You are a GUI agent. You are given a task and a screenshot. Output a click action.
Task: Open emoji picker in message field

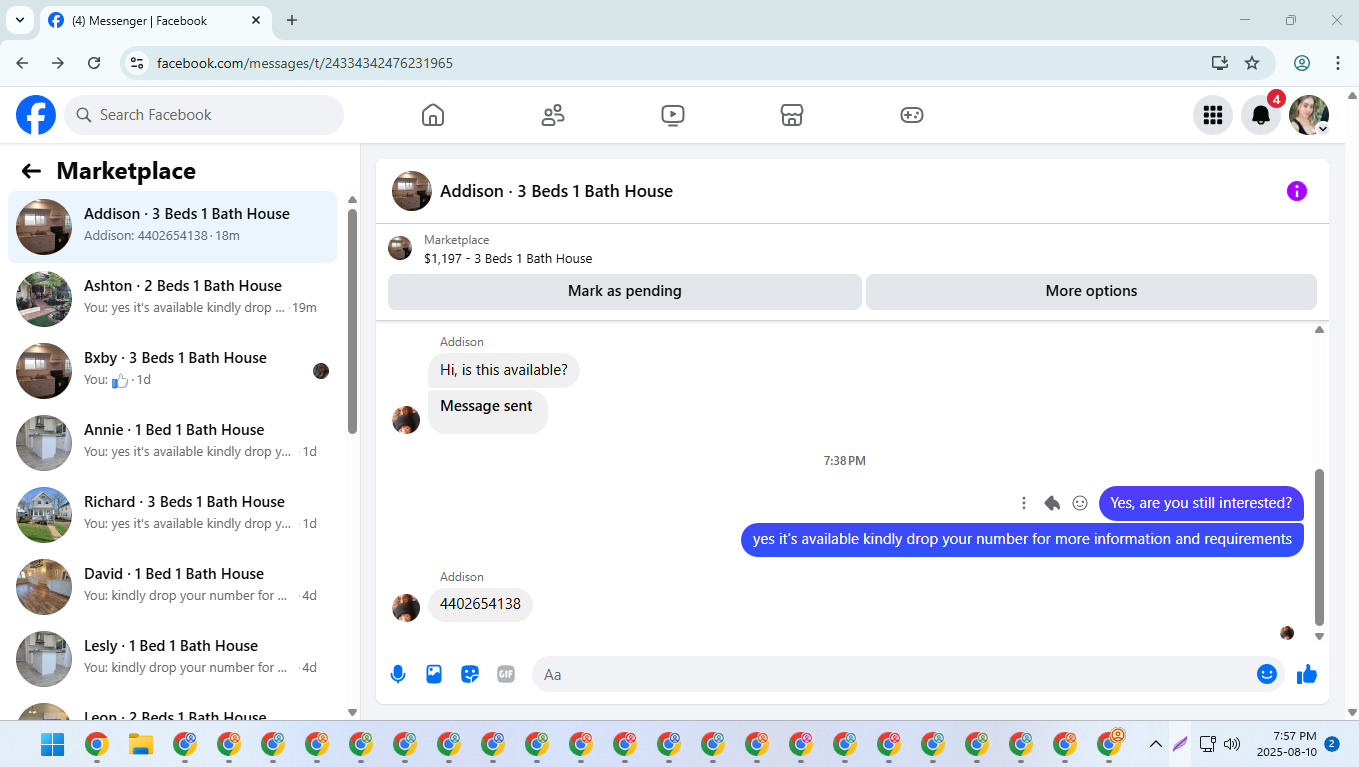[1267, 674]
